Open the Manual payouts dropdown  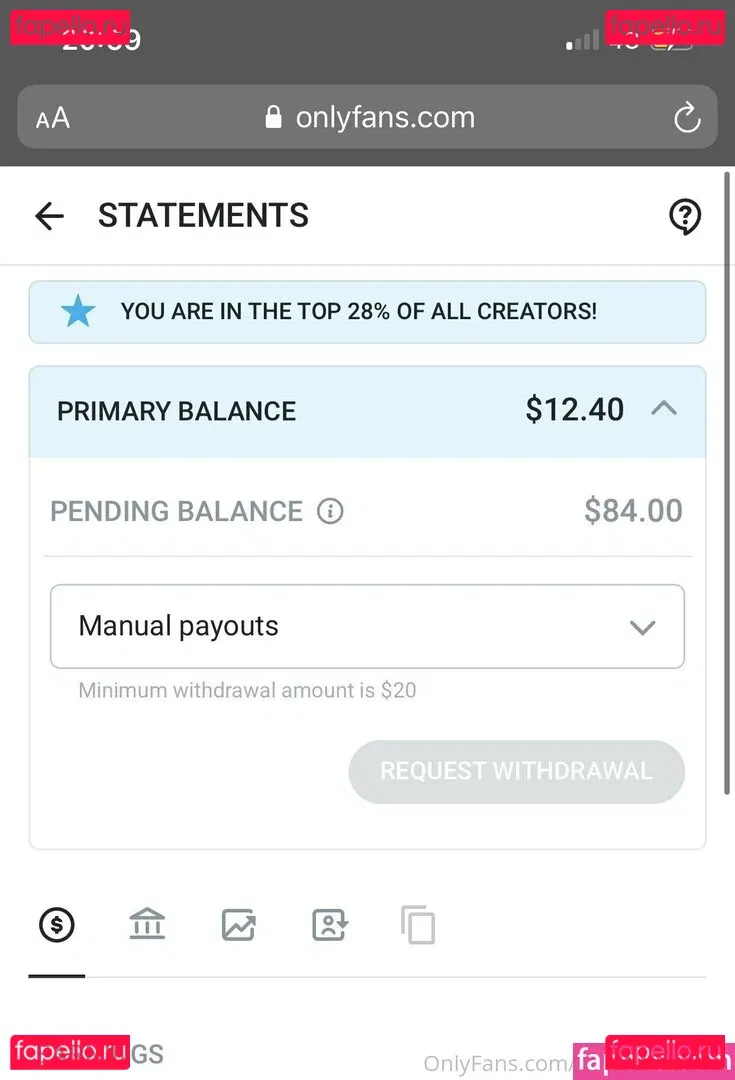(x=367, y=627)
